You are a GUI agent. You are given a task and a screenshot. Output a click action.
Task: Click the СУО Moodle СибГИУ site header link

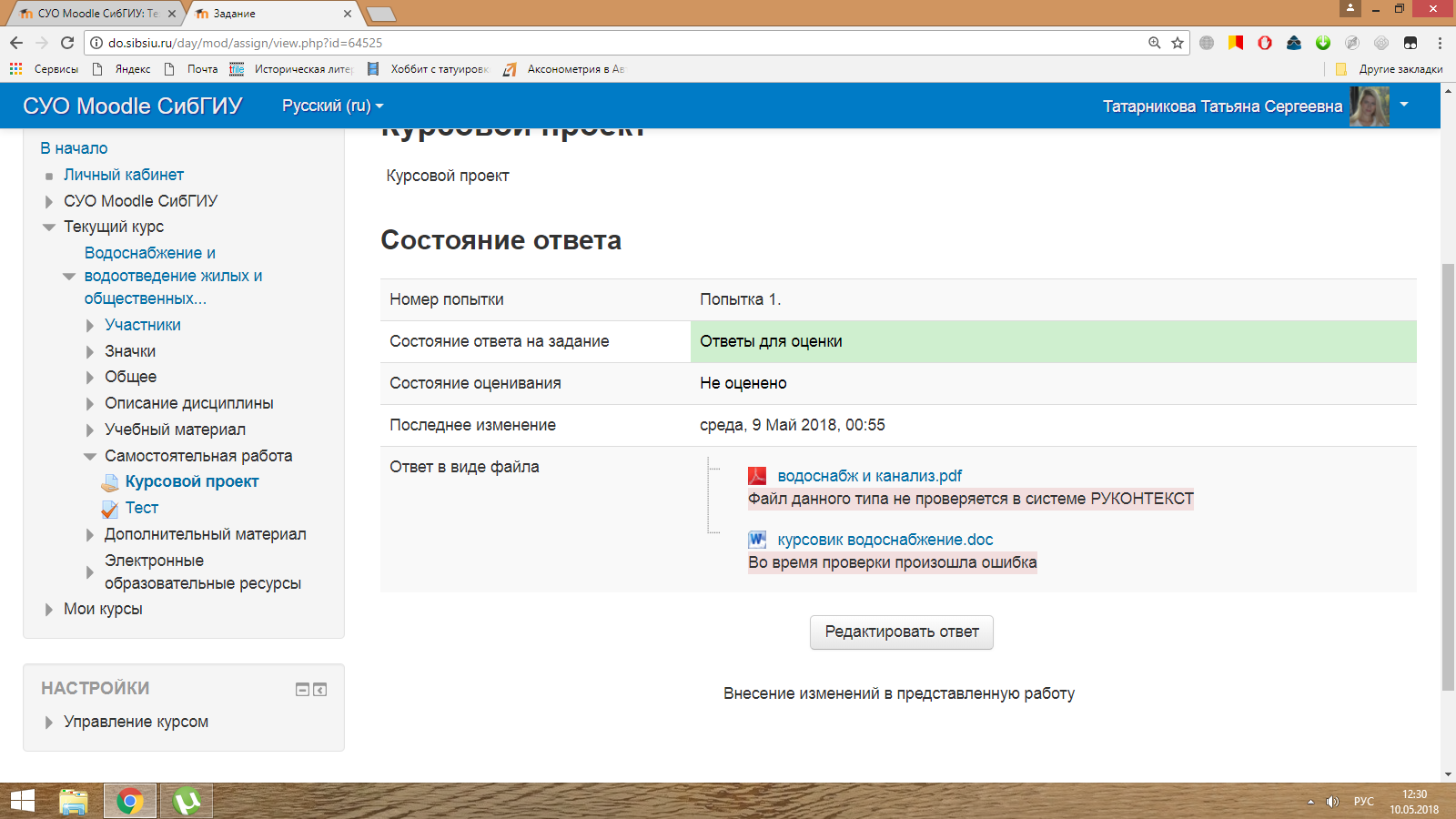(133, 106)
